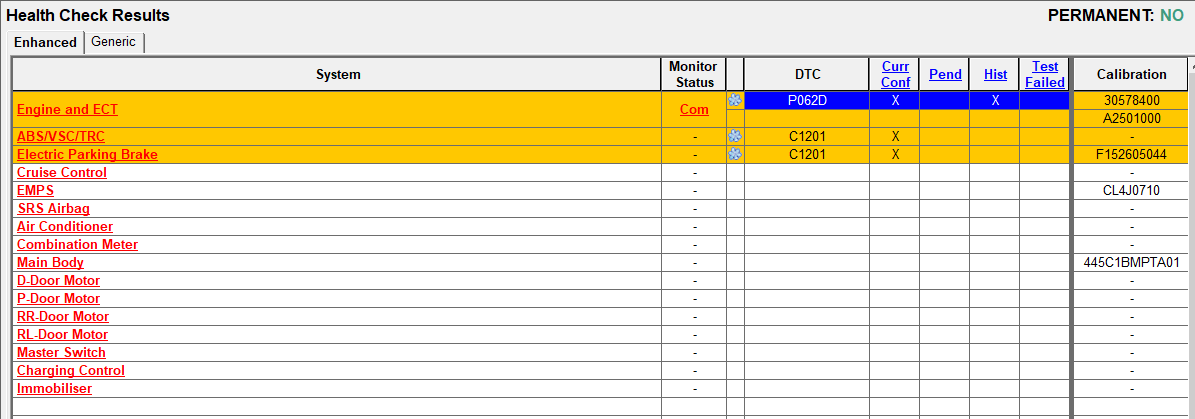Click the table scroll up arrow

point(1191,64)
